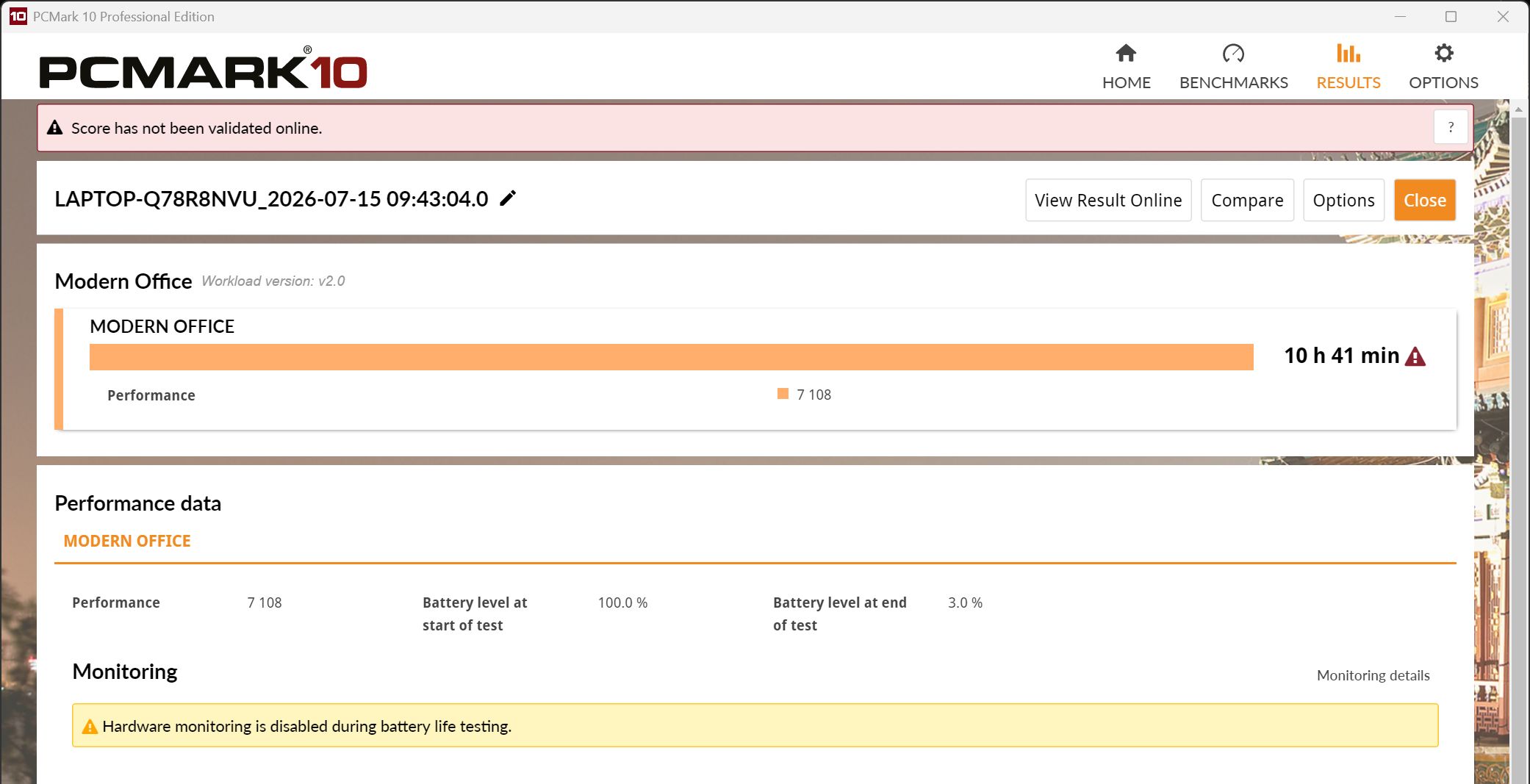This screenshot has width=1530, height=784.
Task: Open the Home section icon
Action: pos(1126,53)
